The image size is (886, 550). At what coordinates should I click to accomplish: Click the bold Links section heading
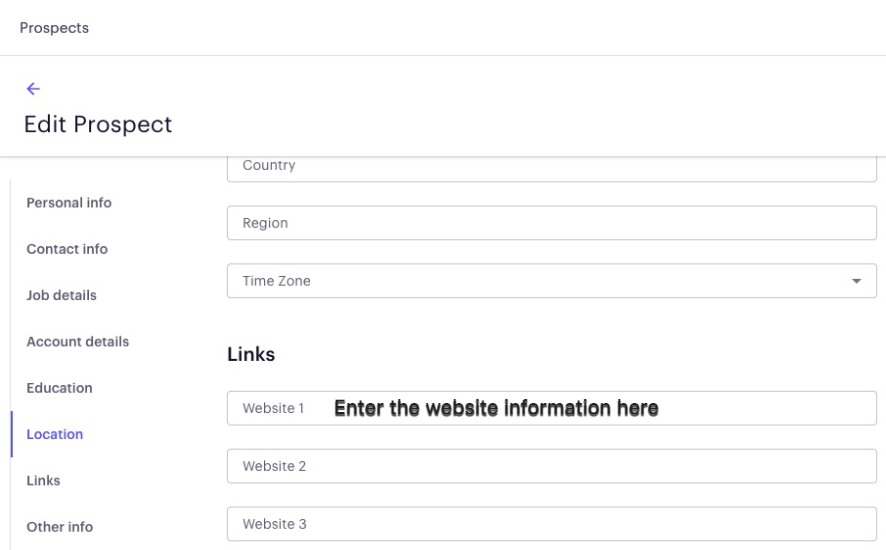(x=251, y=354)
